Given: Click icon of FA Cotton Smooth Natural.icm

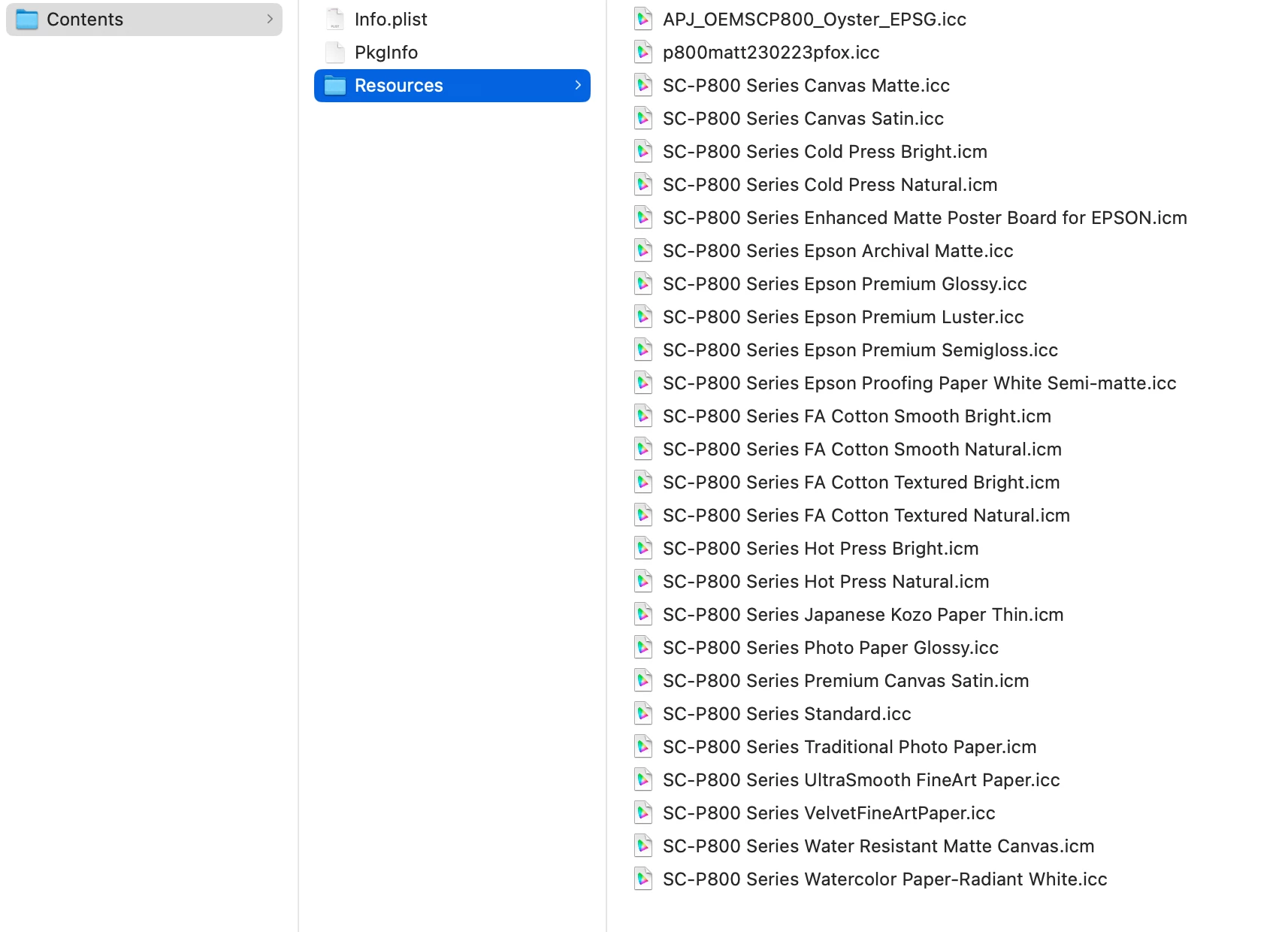Looking at the screenshot, I should coord(643,449).
